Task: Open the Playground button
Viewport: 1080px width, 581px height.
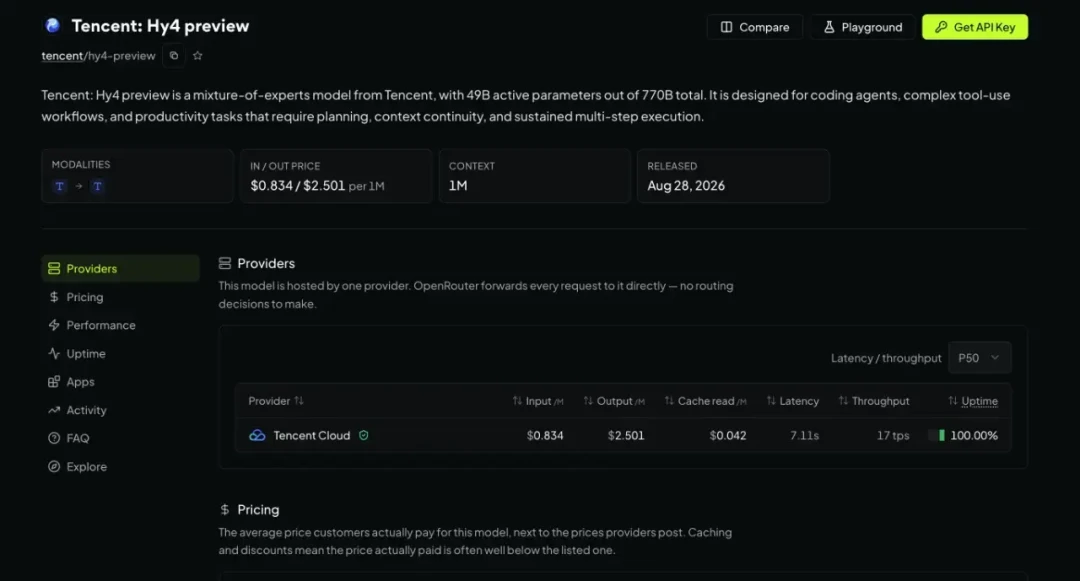Action: pos(862,27)
